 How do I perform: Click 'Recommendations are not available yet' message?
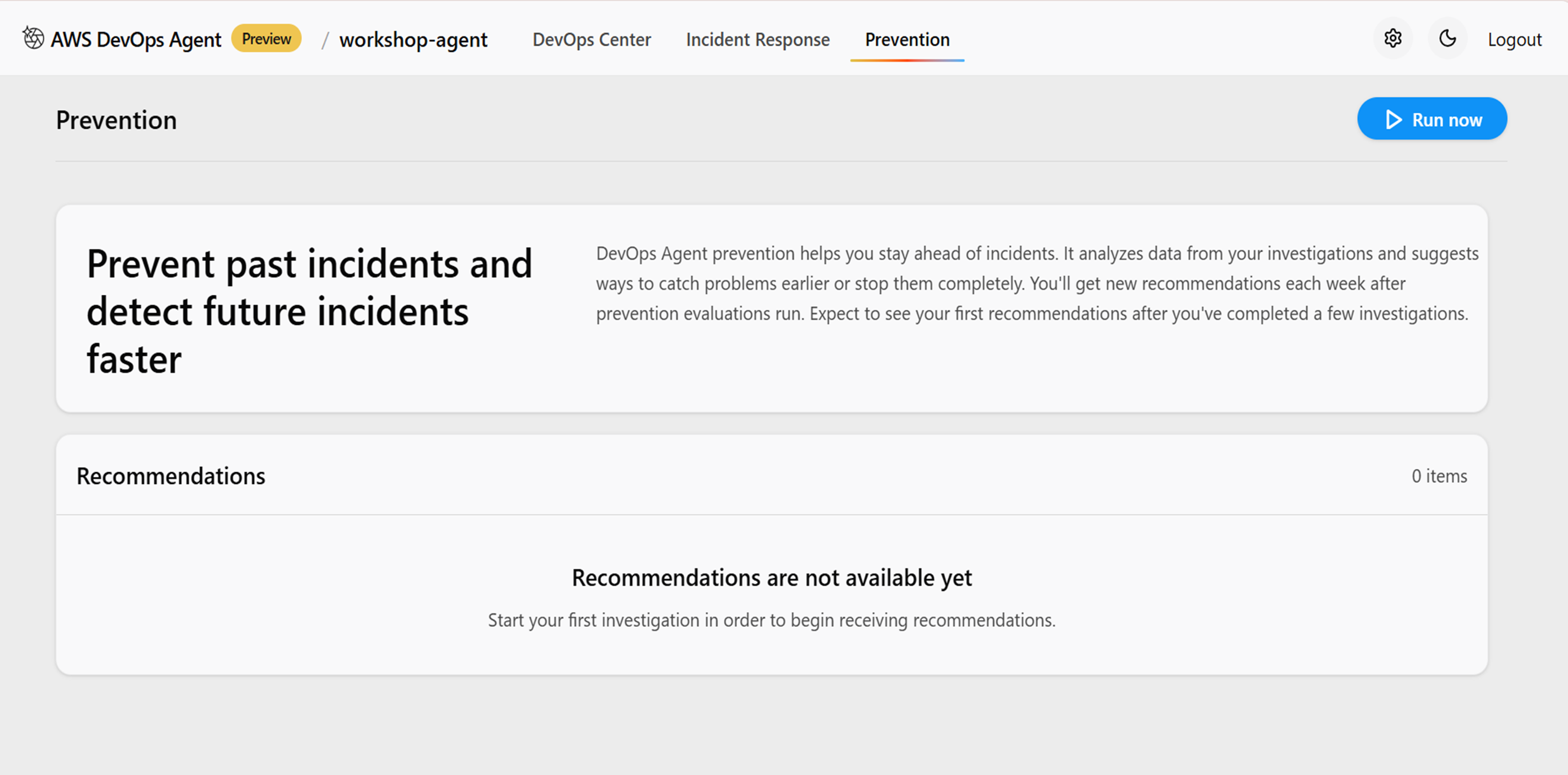(771, 578)
